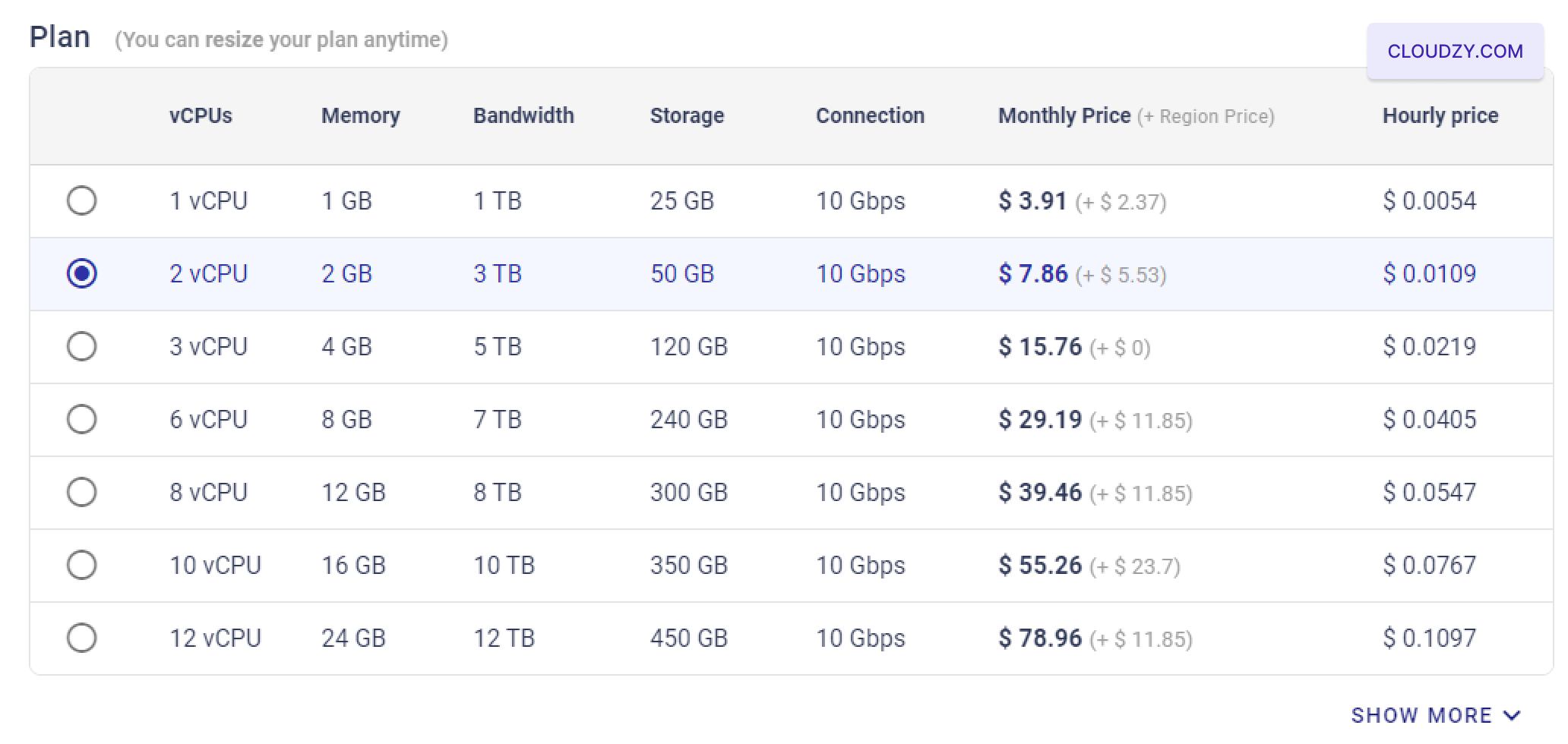Viewport: 1568px width, 744px height.
Task: Click the 1 TB bandwidth cell
Action: pos(498,201)
